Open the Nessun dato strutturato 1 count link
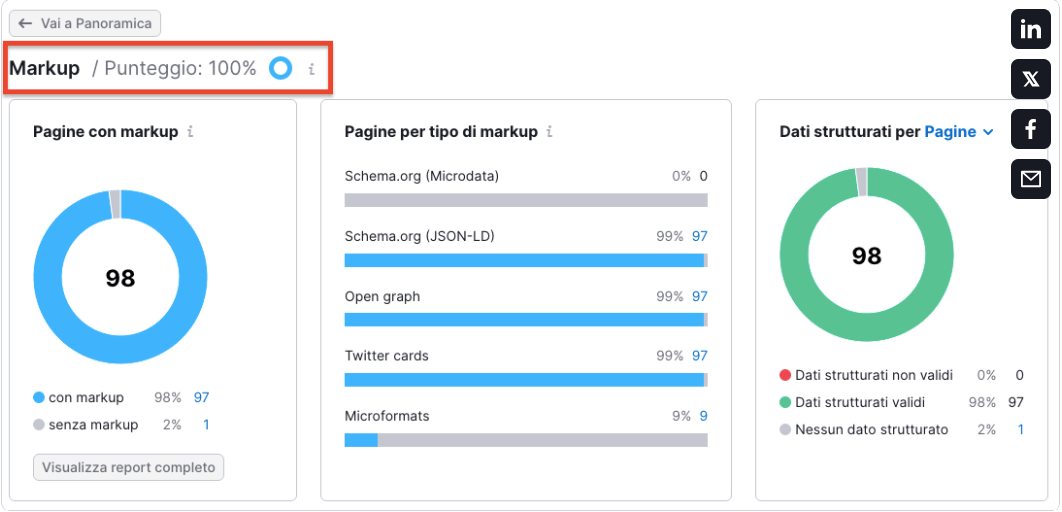Viewport: 1062px width, 512px height. (1020, 429)
